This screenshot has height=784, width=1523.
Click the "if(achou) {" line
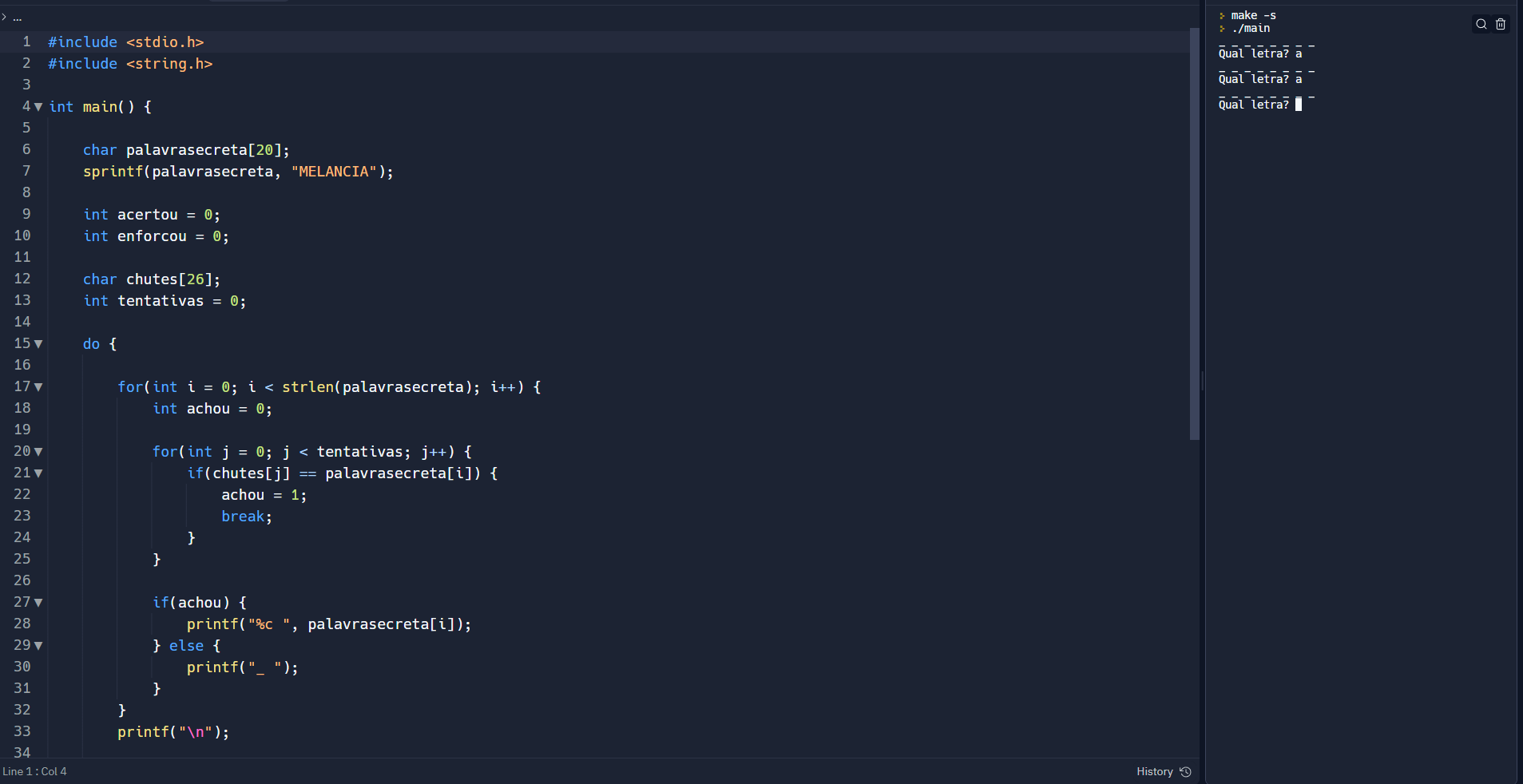200,603
